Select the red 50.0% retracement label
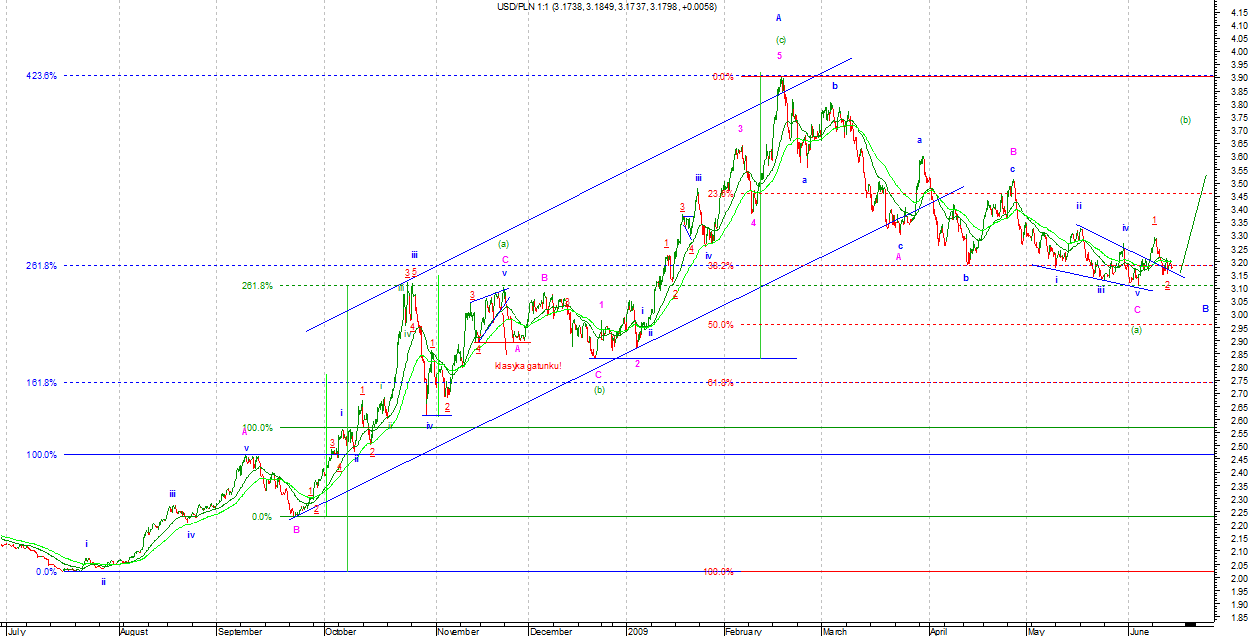1250x636 pixels. 720,325
